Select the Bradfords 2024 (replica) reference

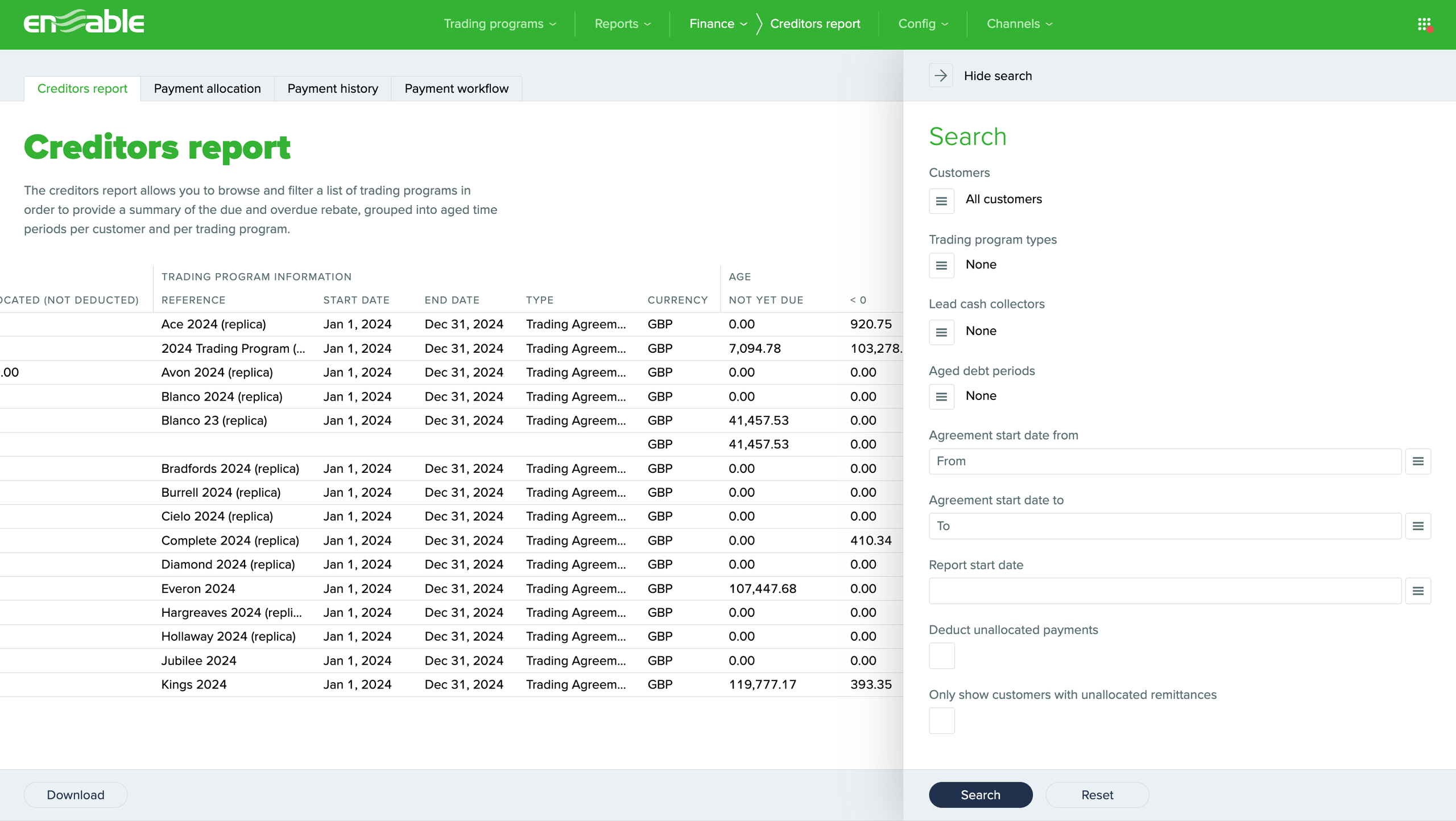(x=230, y=469)
